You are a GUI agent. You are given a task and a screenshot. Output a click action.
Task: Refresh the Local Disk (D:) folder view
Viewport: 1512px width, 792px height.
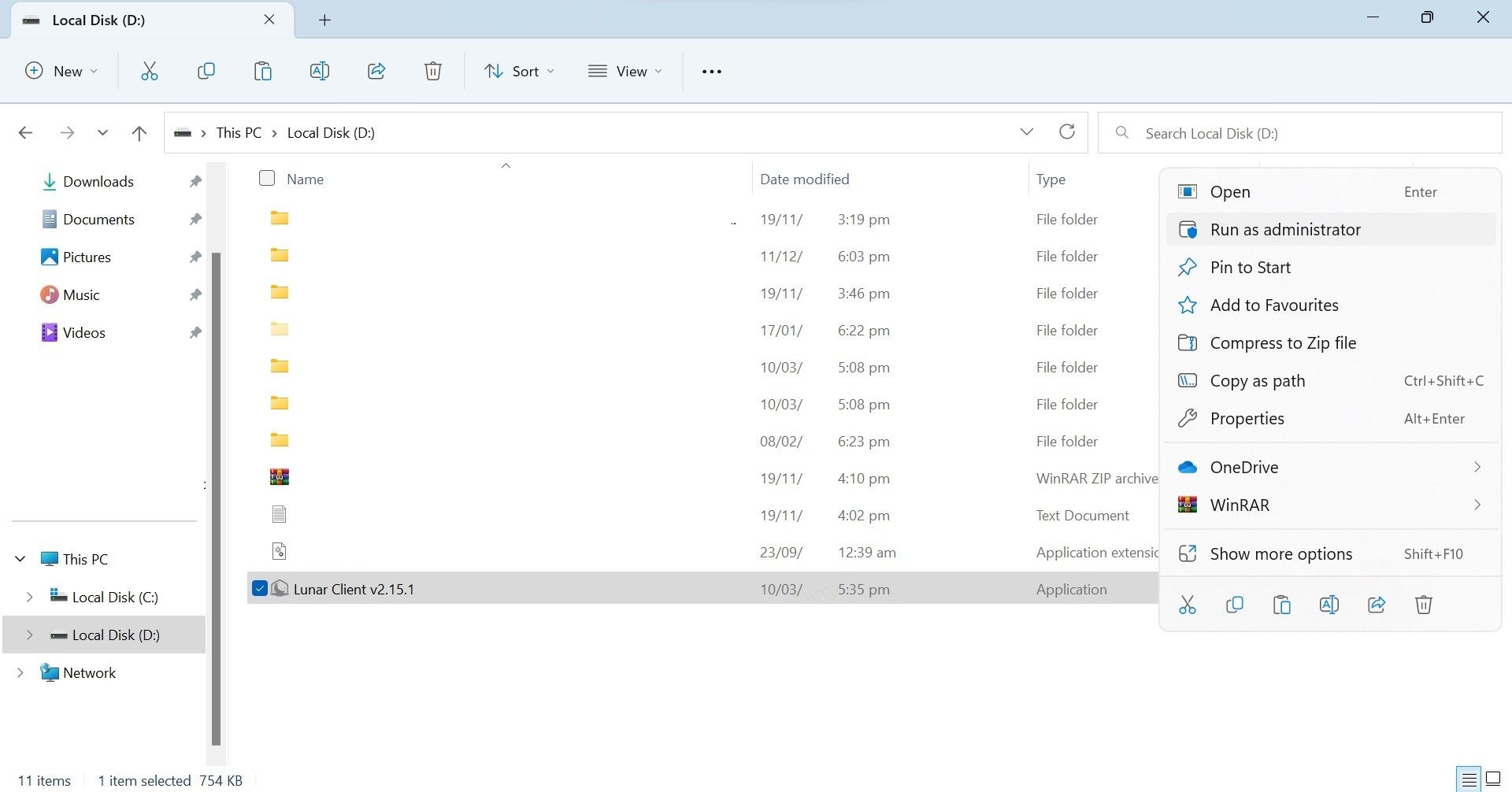click(1066, 132)
